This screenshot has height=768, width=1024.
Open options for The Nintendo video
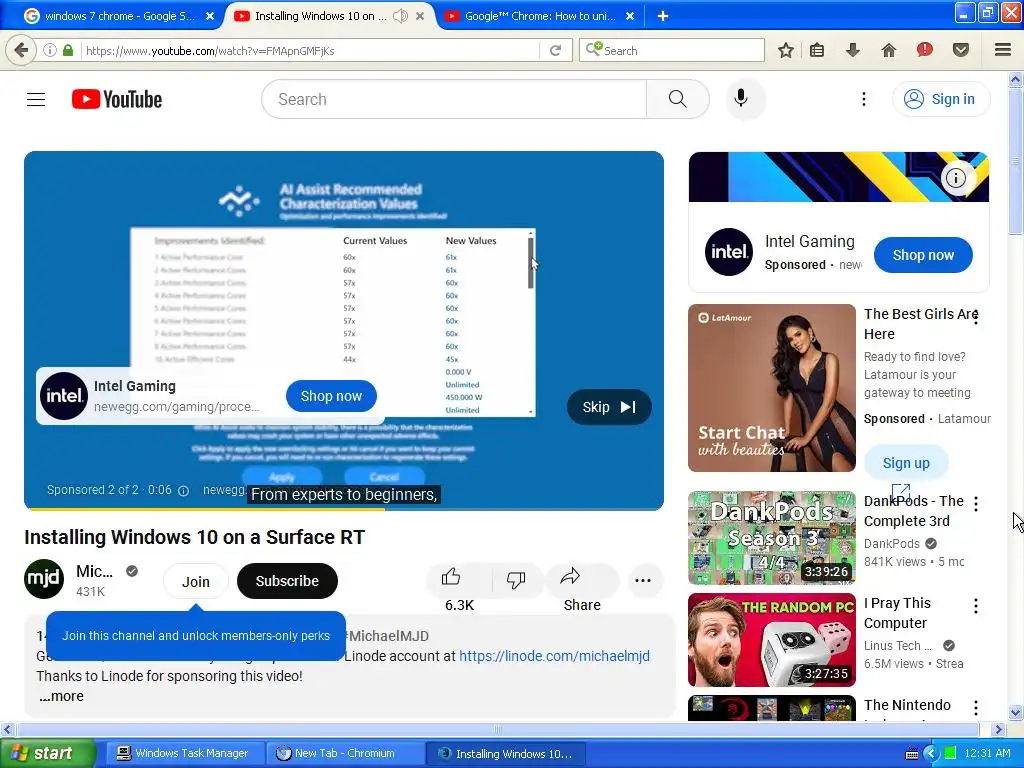pyautogui.click(x=976, y=708)
